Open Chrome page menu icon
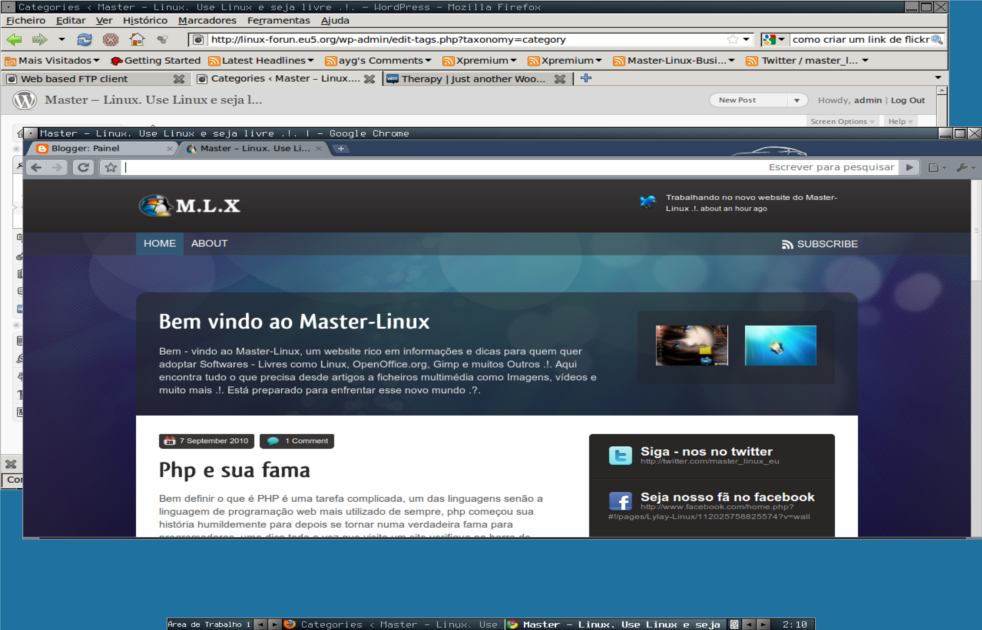The height and width of the screenshot is (630, 982). (x=936, y=167)
